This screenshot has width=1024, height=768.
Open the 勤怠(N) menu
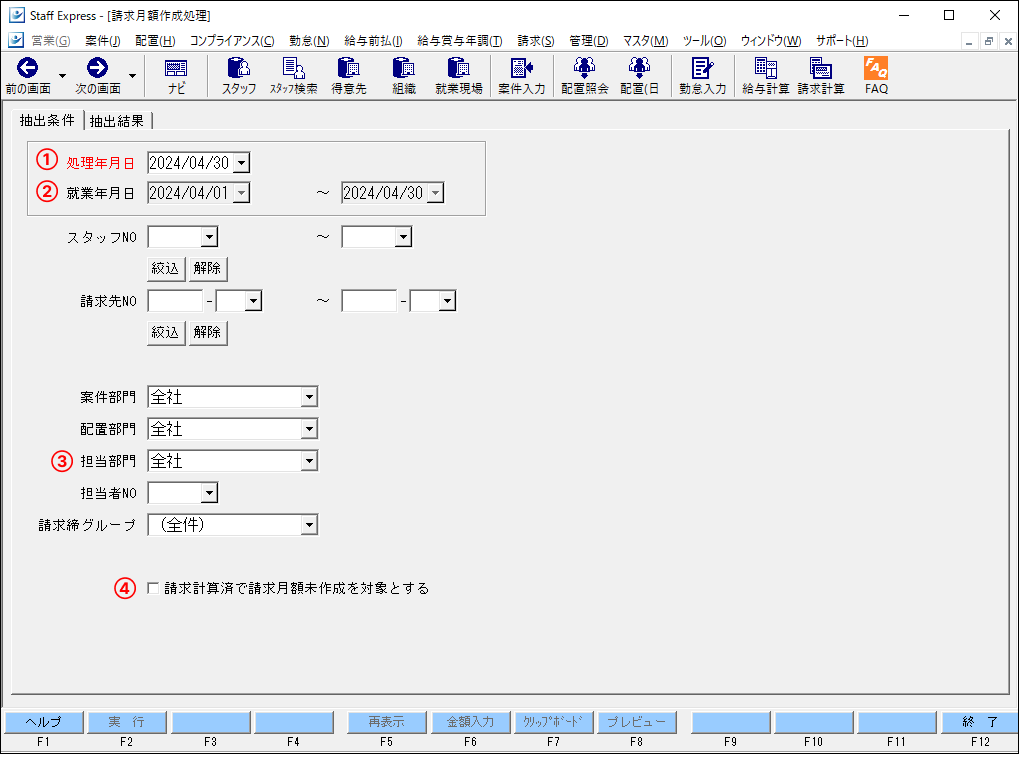309,40
